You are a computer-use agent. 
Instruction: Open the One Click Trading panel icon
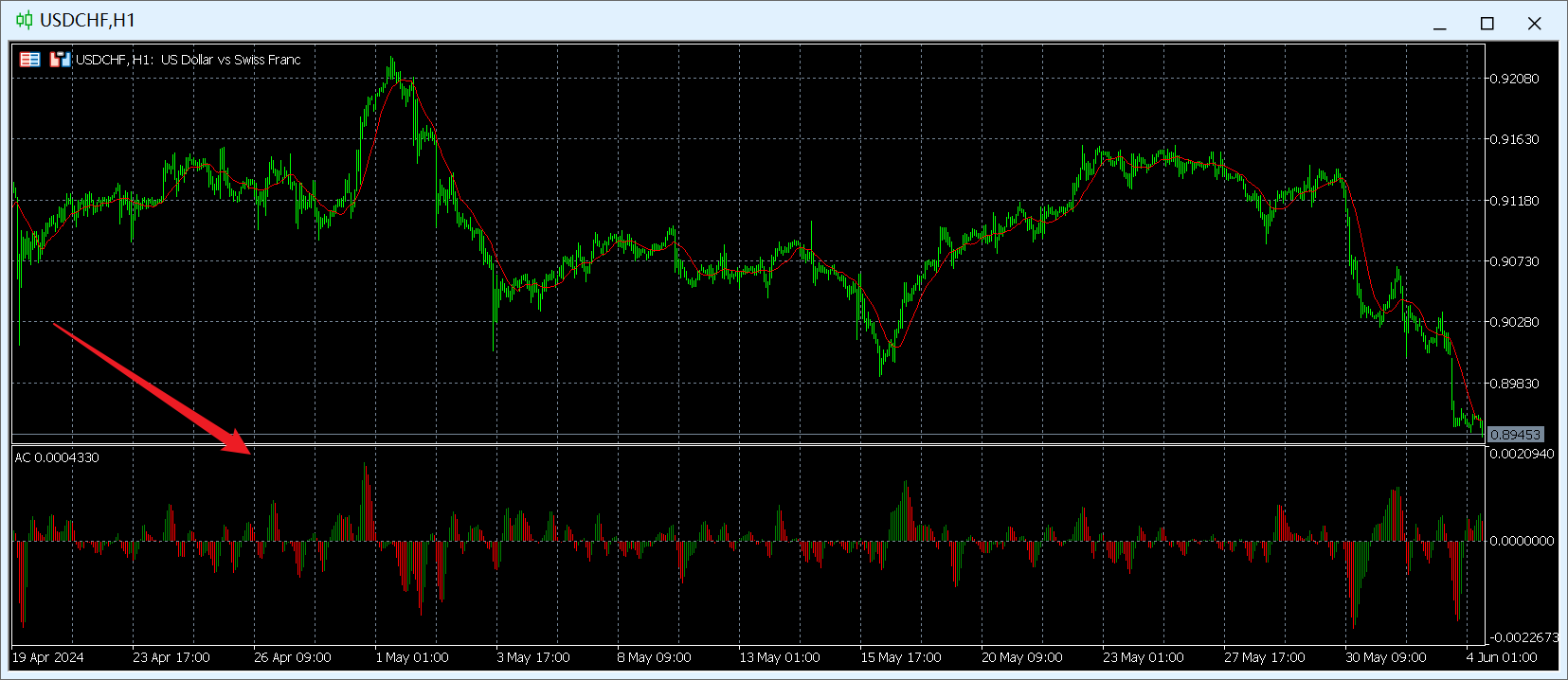[30, 60]
